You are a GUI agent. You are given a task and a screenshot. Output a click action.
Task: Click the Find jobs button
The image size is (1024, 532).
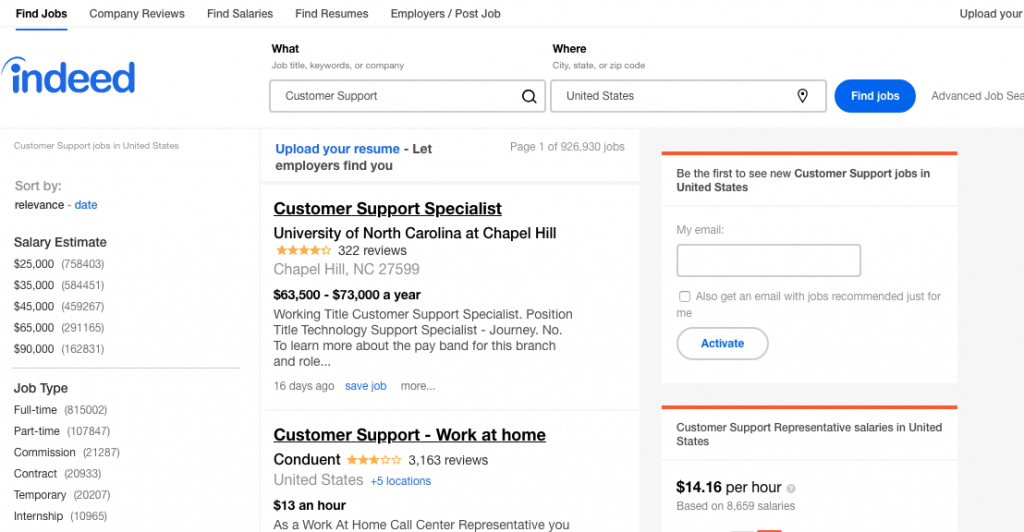point(875,96)
